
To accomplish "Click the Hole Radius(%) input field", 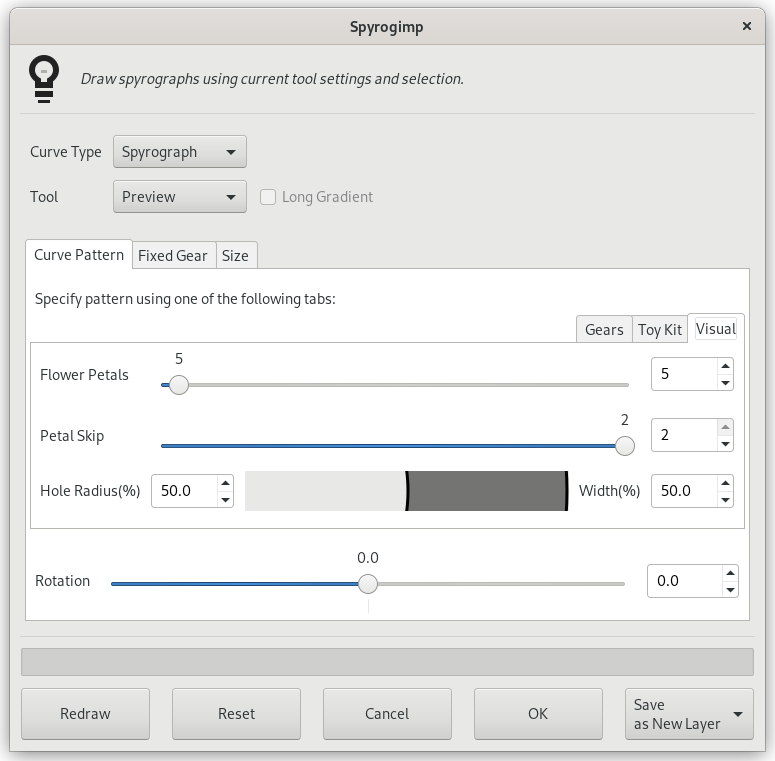I will coord(184,491).
